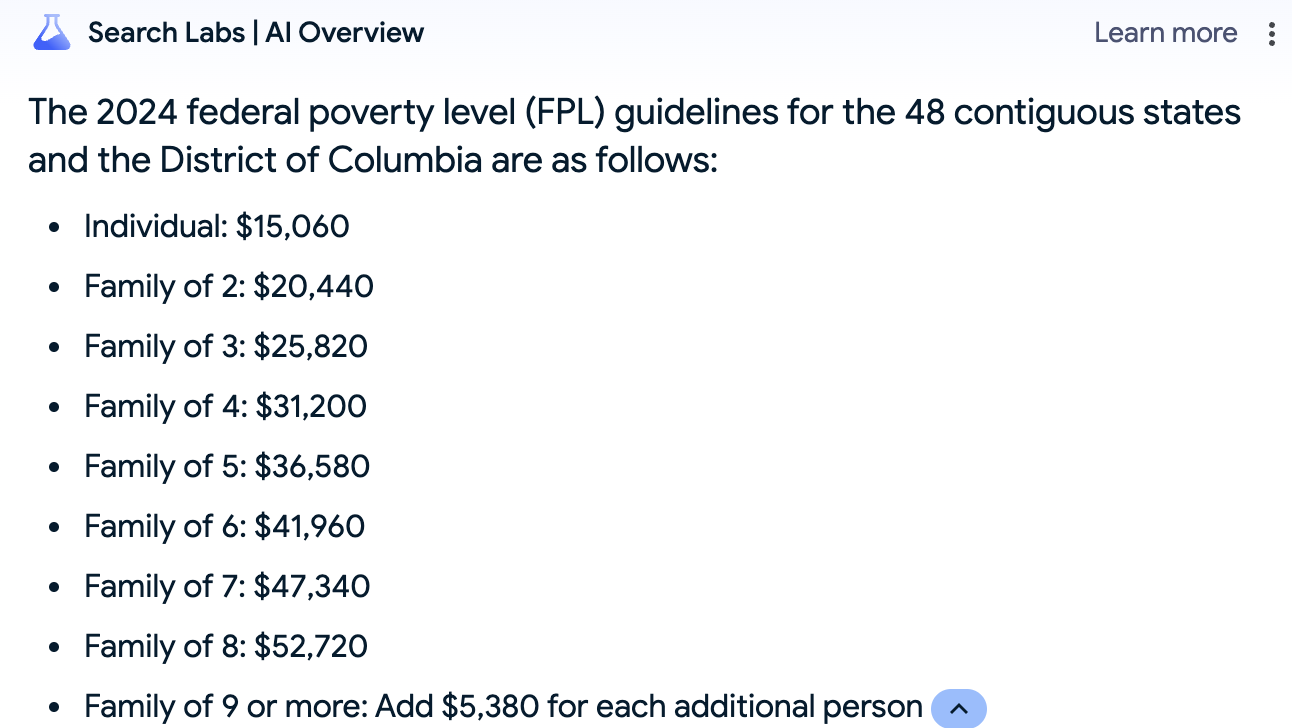Click the Family of 2: $20,440 entry

(228, 287)
